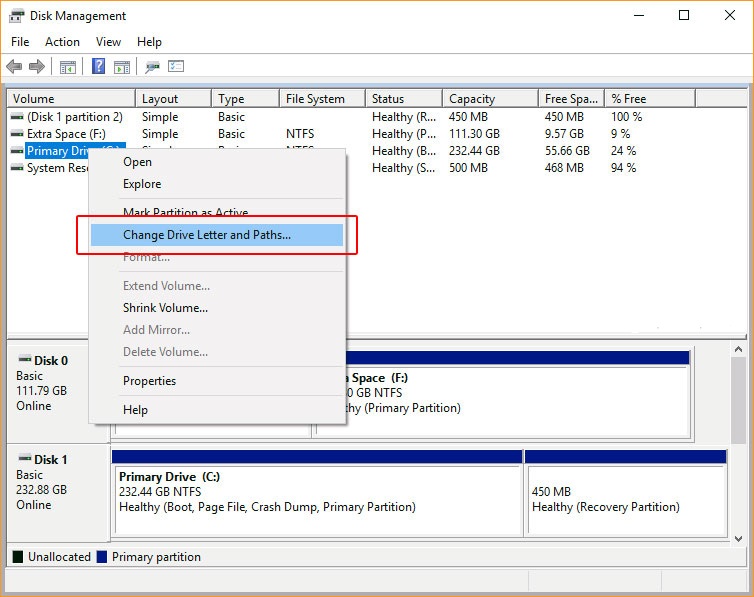754x597 pixels.
Task: Click the scroll down arrow in disk pane
Action: (739, 537)
